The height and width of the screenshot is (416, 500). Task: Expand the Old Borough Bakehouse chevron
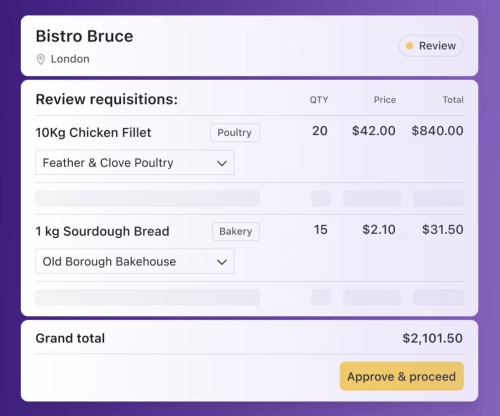[222, 262]
